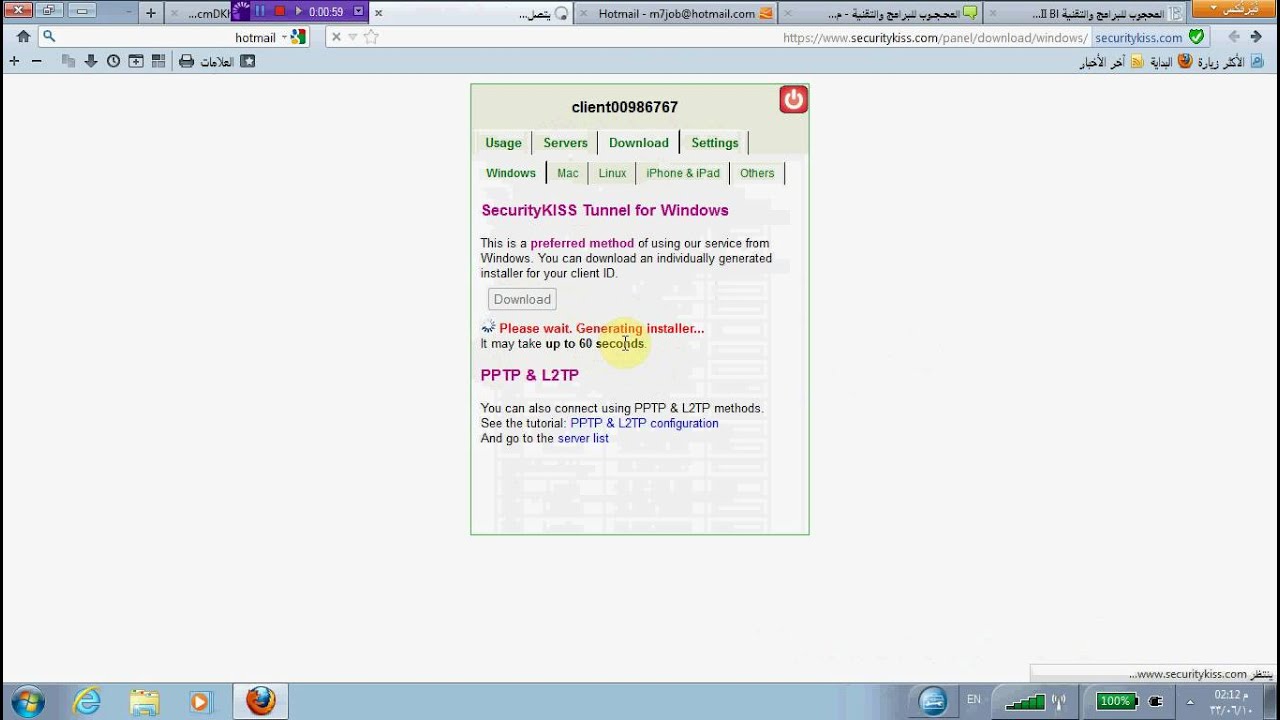Click the green signal strength bars

click(x=1025, y=701)
